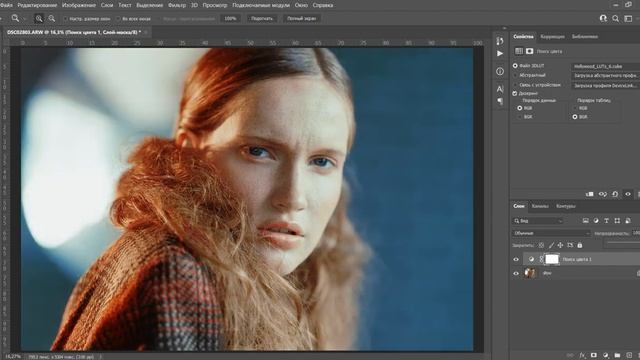Toggle resize windows to fit checkbox
This screenshot has height=360, width=640.
65,19
